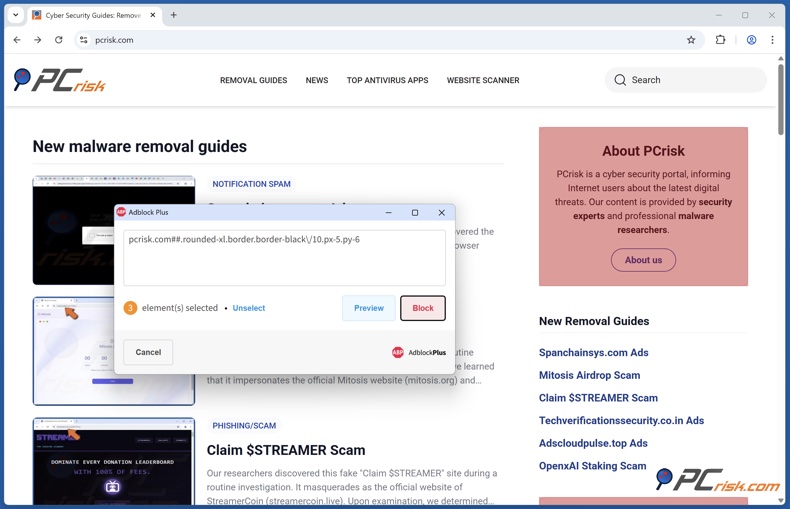790x509 pixels.
Task: Open the NEWS menu item
Action: pyautogui.click(x=317, y=80)
